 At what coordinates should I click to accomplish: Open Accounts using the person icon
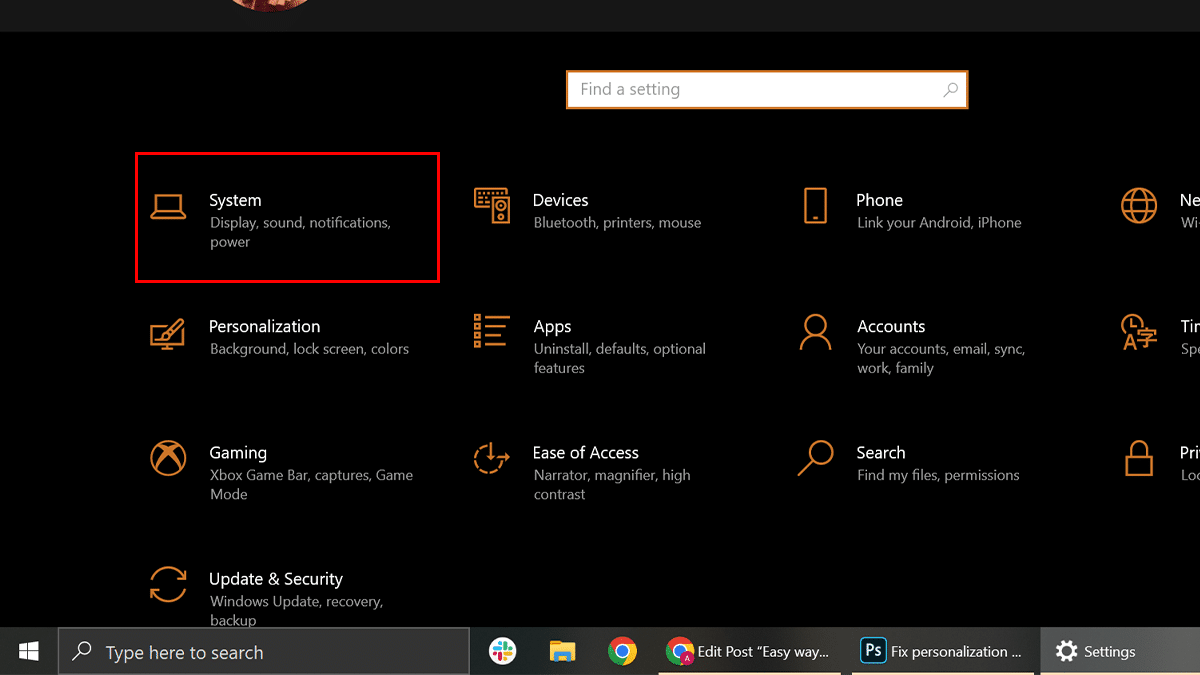(x=815, y=332)
